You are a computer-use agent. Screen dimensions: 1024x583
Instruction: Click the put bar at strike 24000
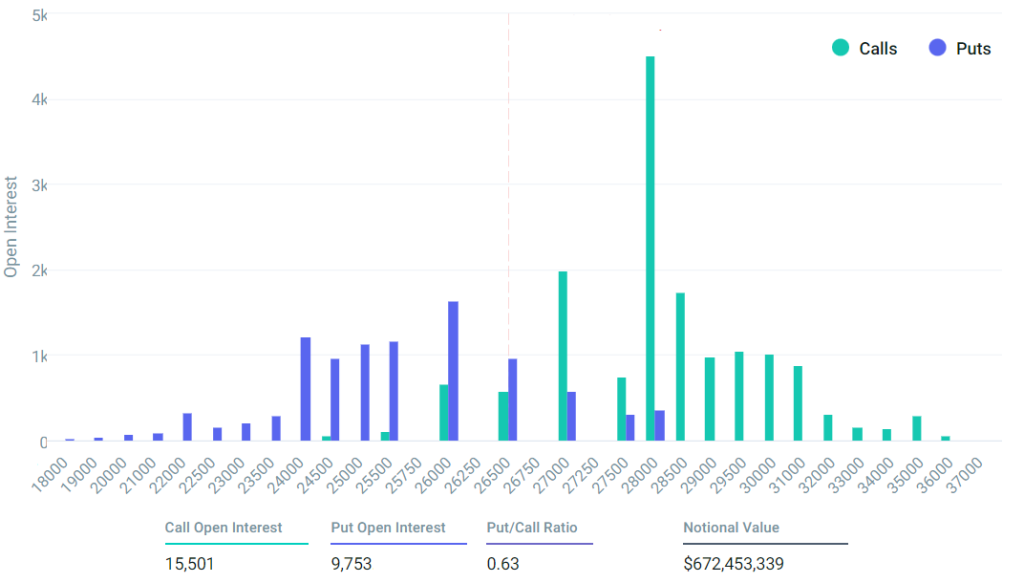click(306, 389)
